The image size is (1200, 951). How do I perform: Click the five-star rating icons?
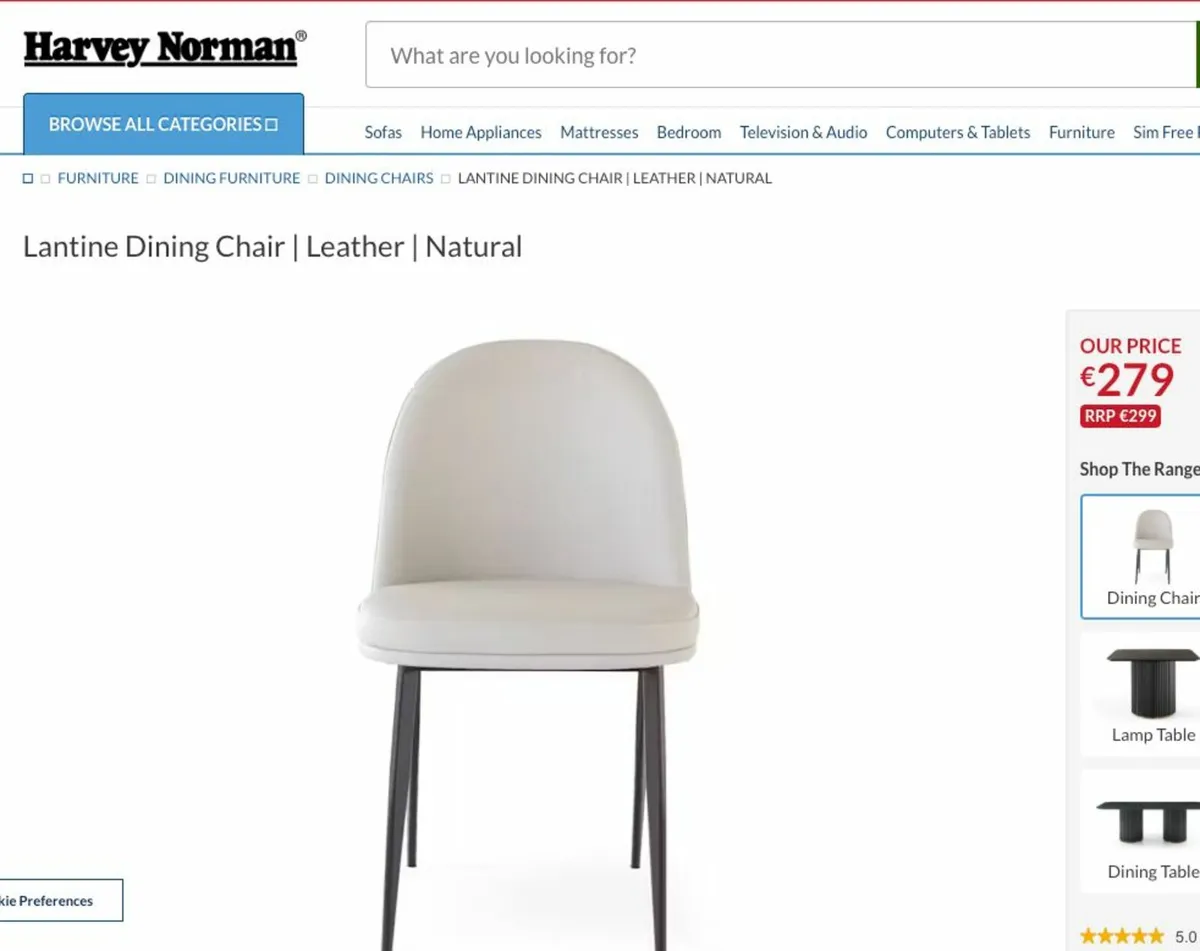(1122, 937)
